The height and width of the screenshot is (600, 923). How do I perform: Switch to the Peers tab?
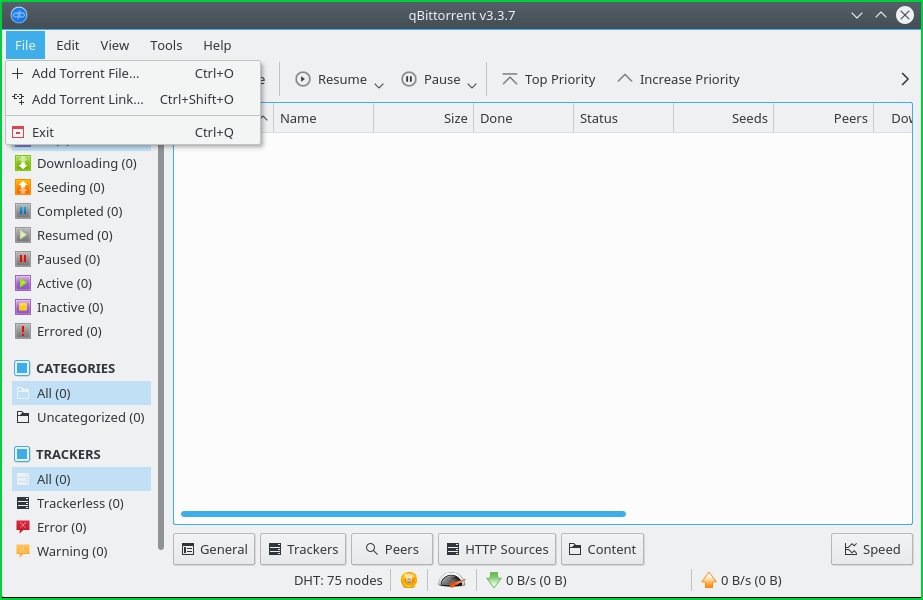392,549
